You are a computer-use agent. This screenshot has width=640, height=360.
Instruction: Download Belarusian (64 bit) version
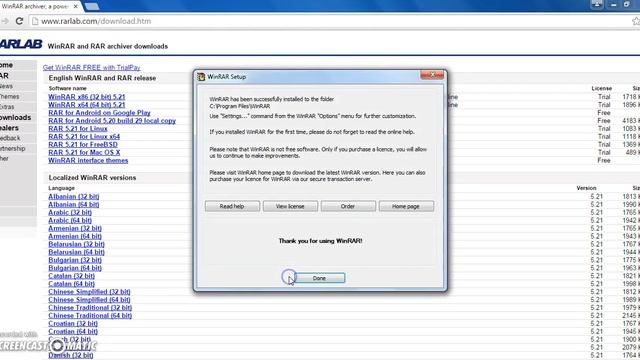tap(76, 252)
